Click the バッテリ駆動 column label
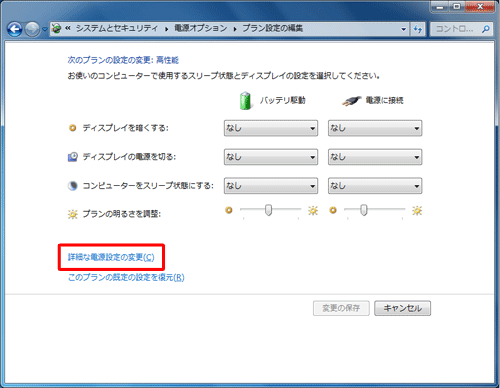The height and width of the screenshot is (388, 500). 283,100
